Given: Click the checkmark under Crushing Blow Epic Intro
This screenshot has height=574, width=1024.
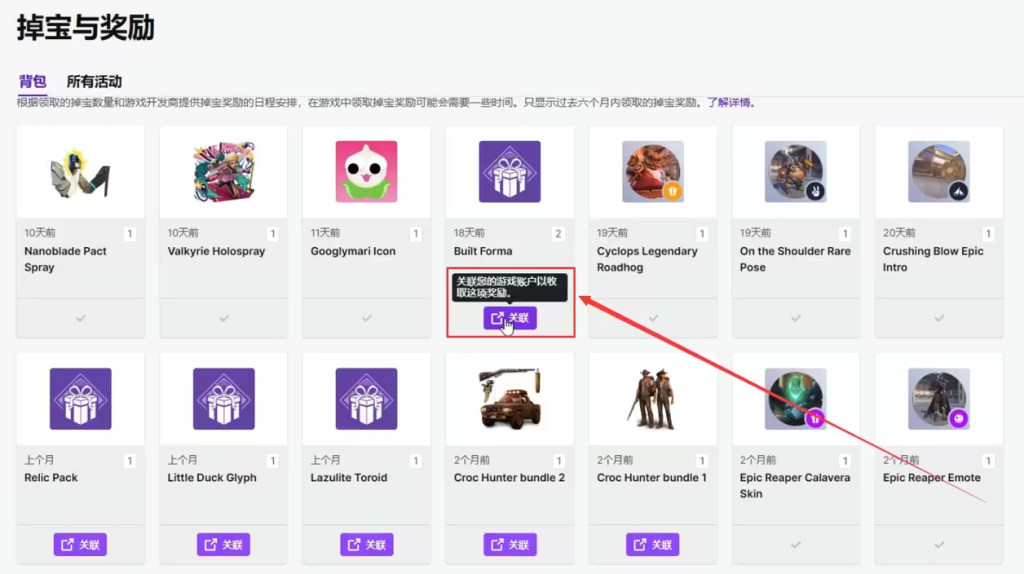Looking at the screenshot, I should click(x=939, y=318).
